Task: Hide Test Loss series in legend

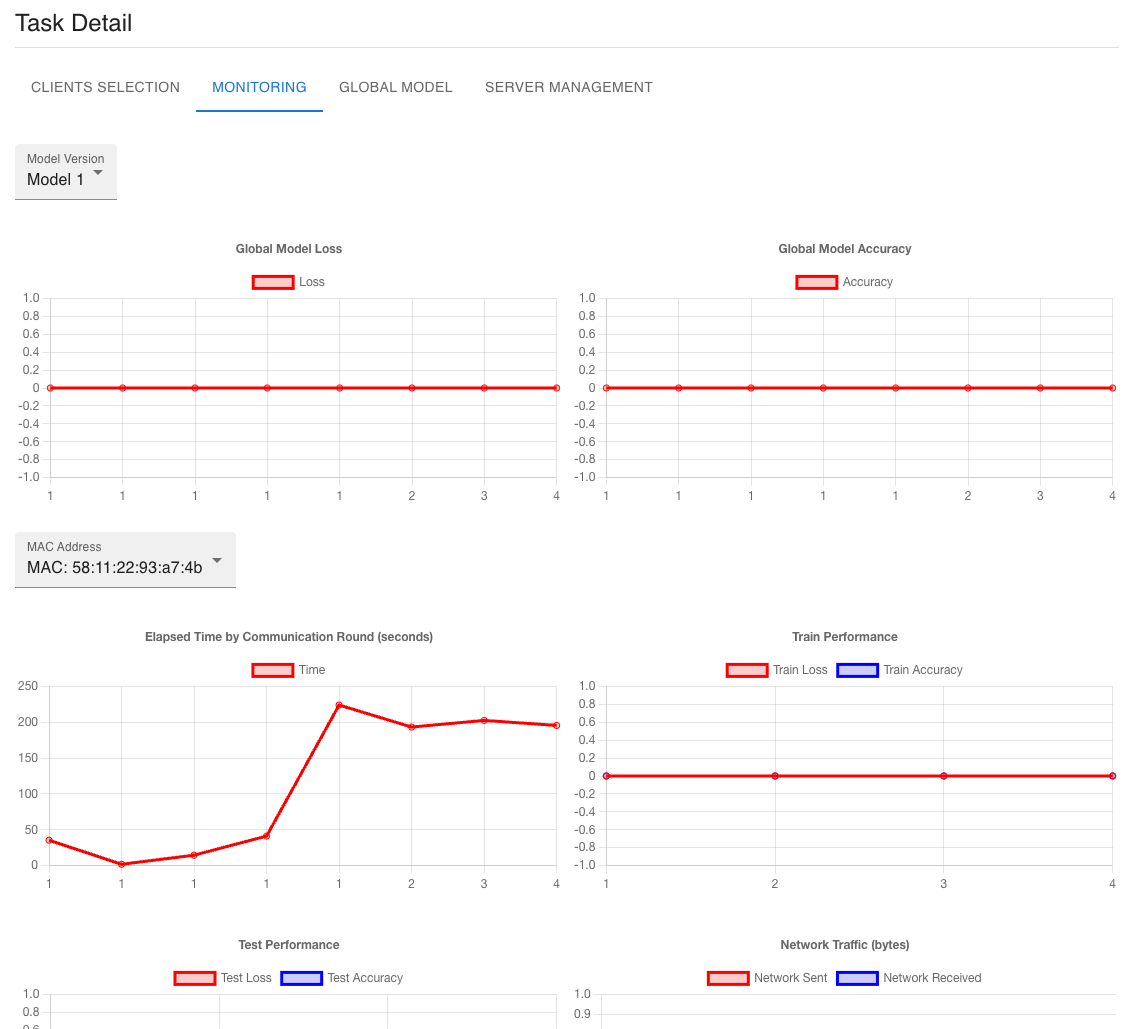Action: click(x=195, y=978)
